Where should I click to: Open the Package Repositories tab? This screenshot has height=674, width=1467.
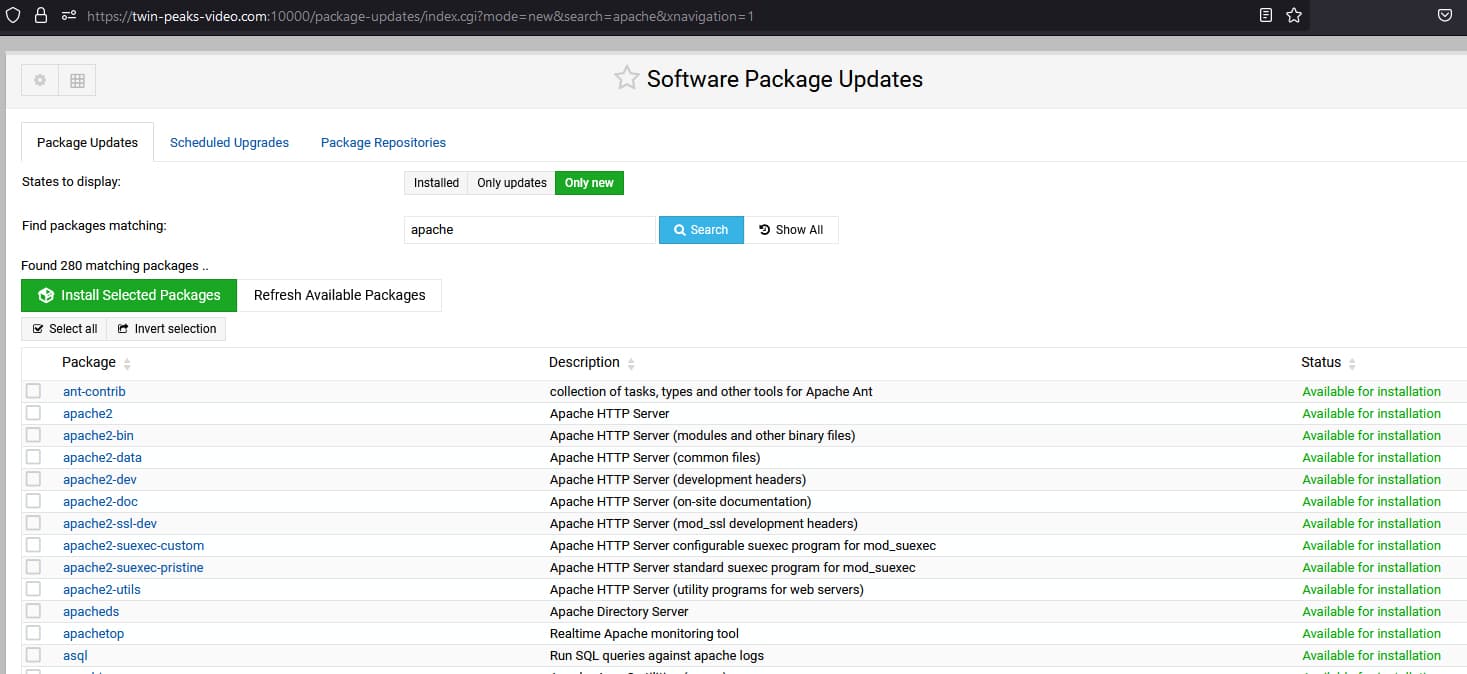point(383,143)
